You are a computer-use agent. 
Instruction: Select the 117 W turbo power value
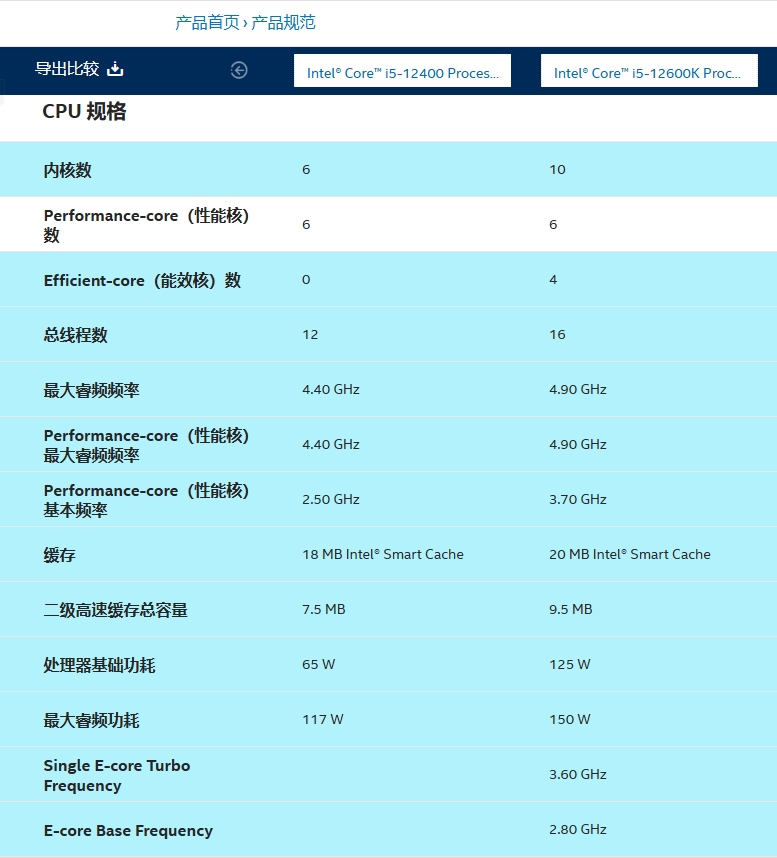(322, 719)
